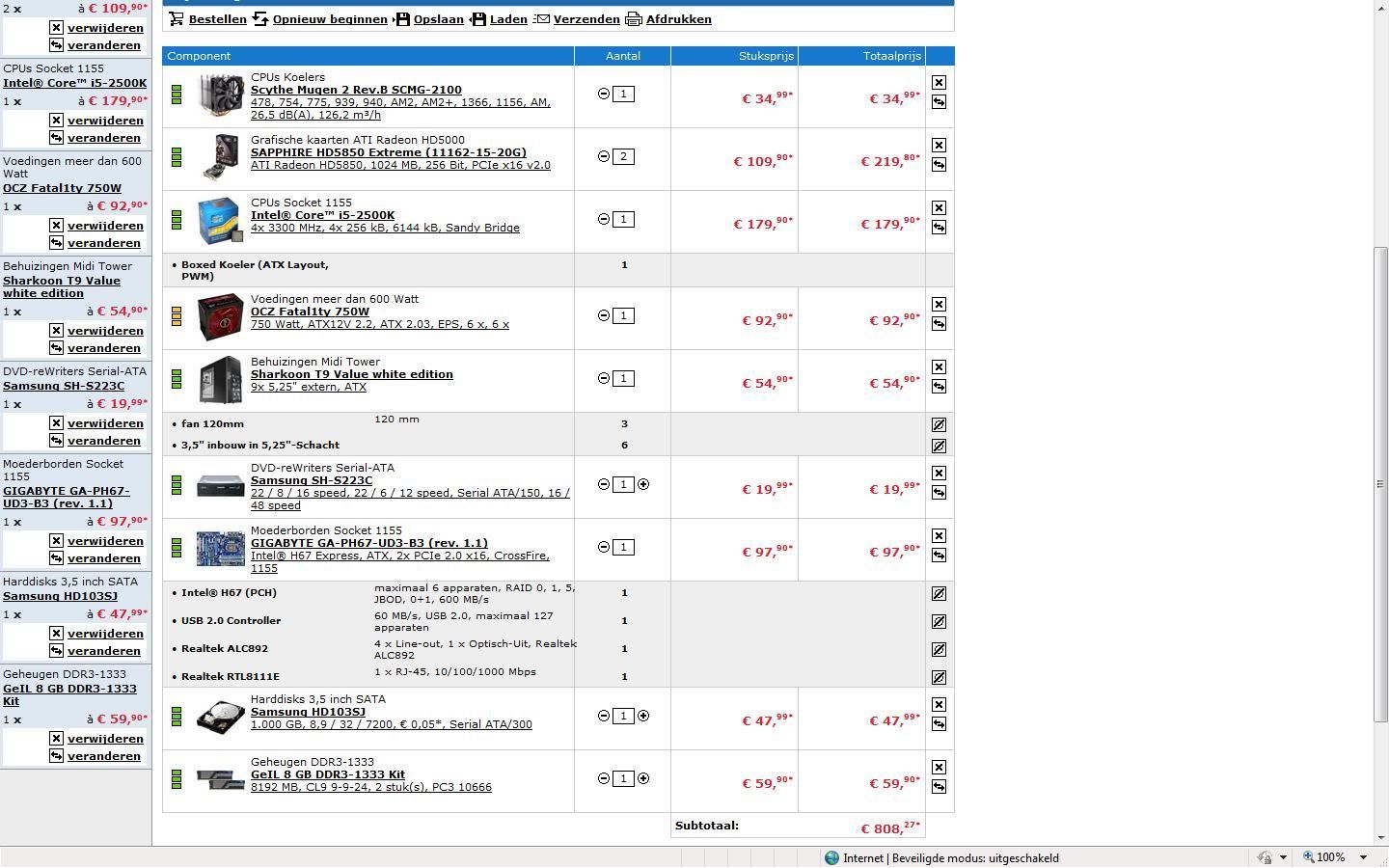Edit the fan 120mm sub-item pencil icon
The width and height of the screenshot is (1389, 868).
[x=939, y=424]
